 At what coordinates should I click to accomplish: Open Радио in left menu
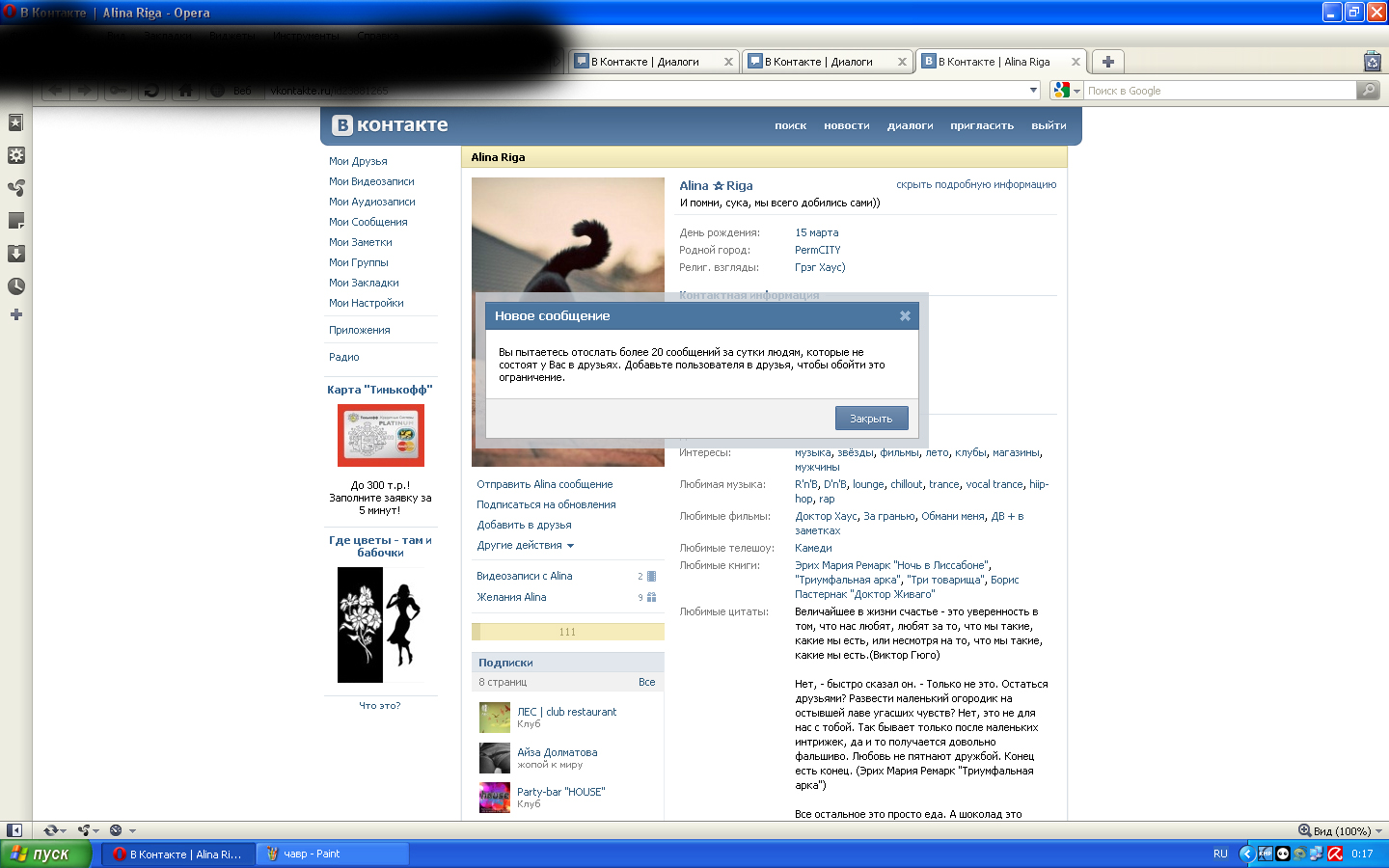[343, 357]
